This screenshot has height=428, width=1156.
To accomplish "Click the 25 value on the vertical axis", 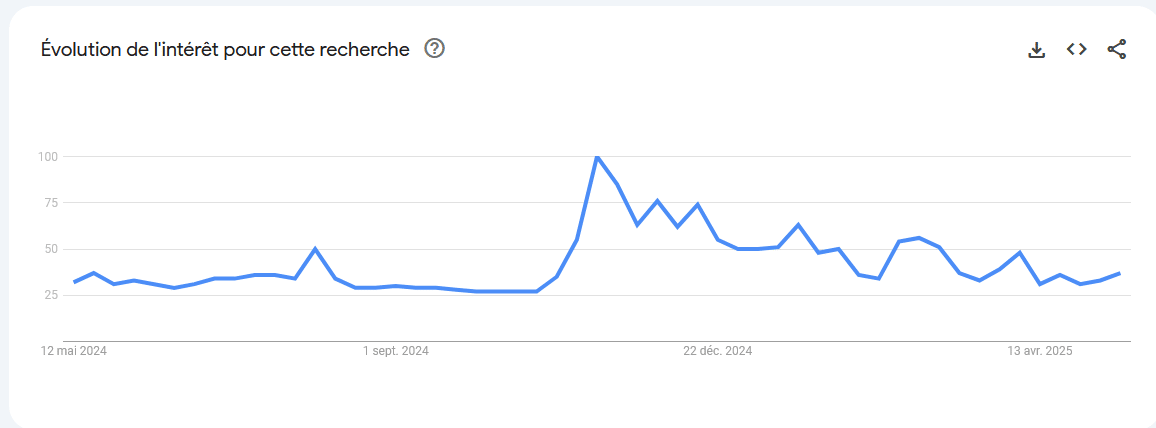I will 51,295.
